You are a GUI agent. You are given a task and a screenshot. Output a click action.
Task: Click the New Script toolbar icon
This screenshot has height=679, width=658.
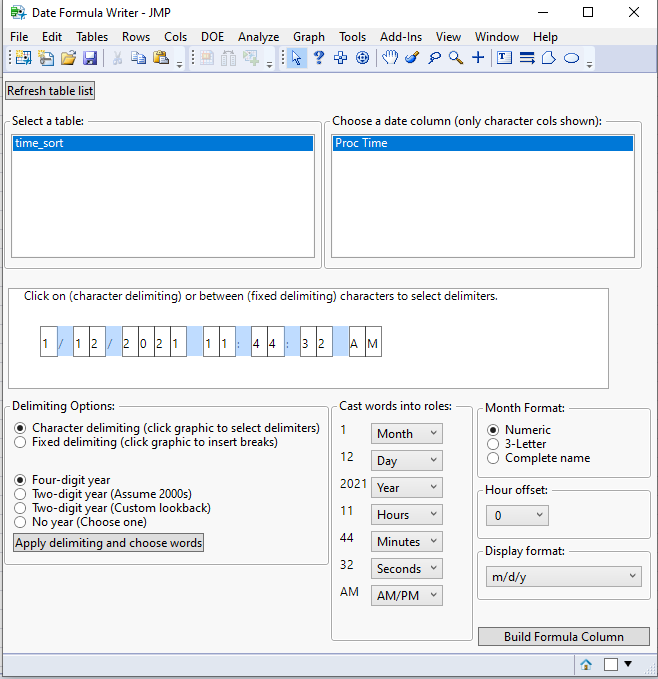pos(46,58)
